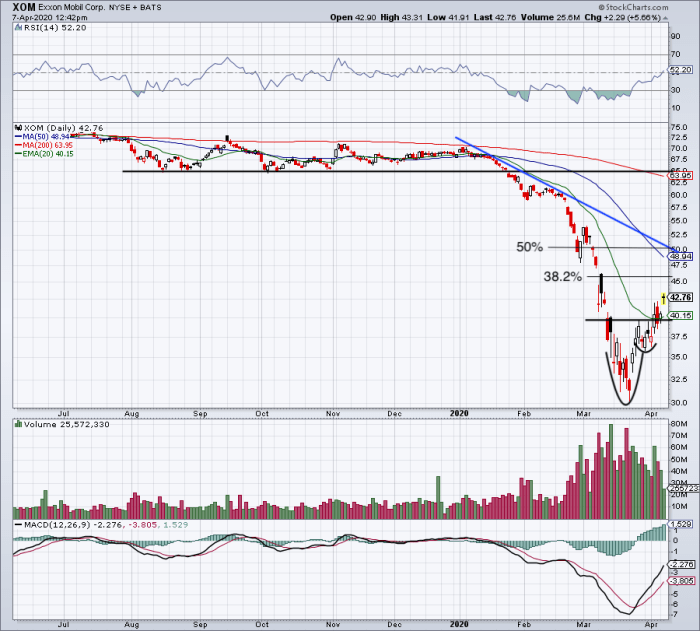Click the 80M volume axis label
This screenshot has width=700, height=631.
tap(679, 424)
